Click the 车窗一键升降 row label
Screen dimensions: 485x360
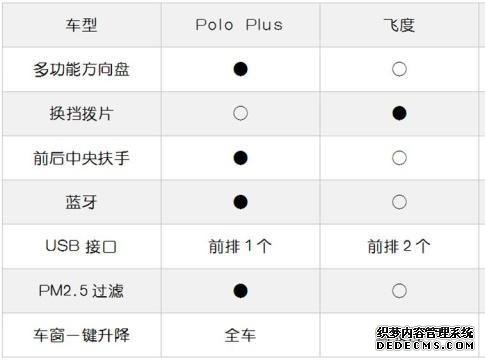[81, 335]
